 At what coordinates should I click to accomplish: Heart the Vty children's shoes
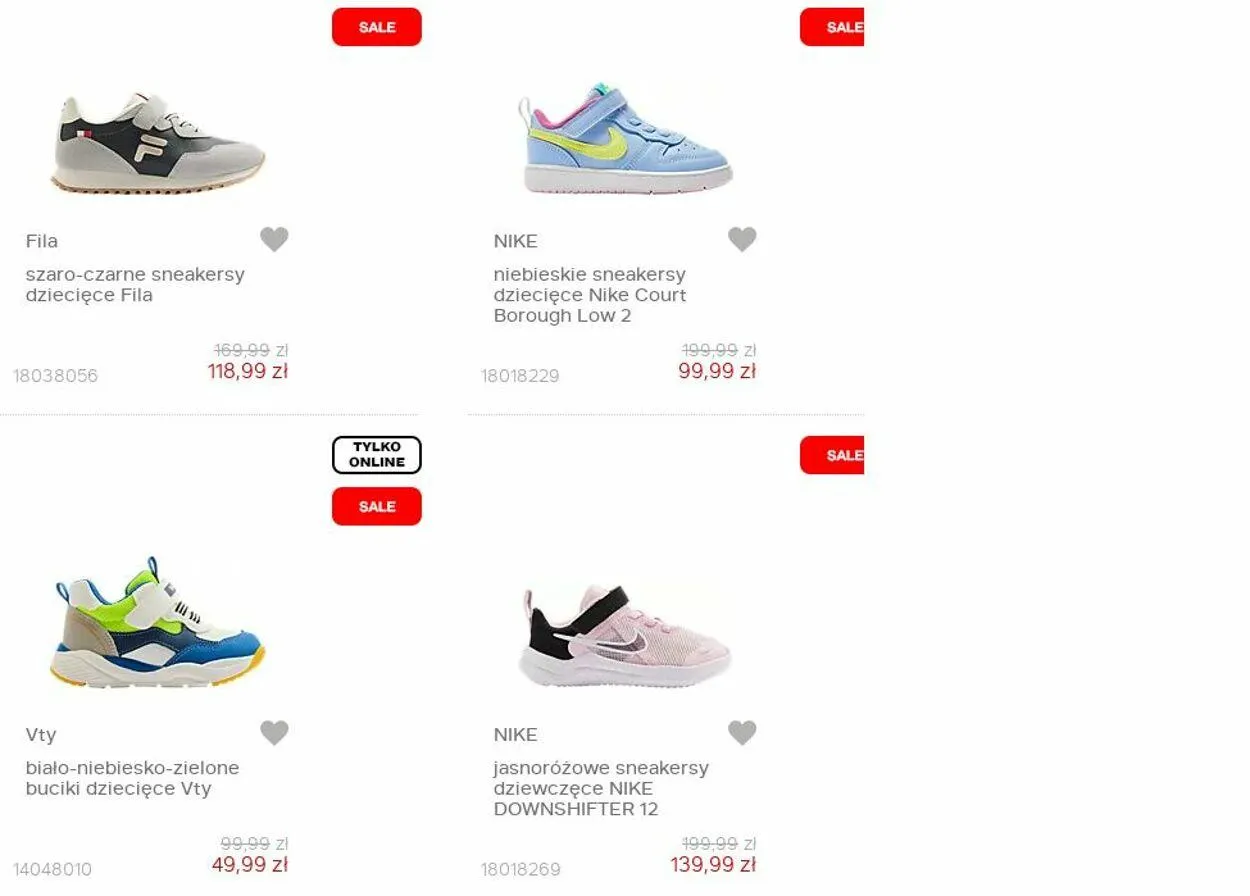[274, 733]
